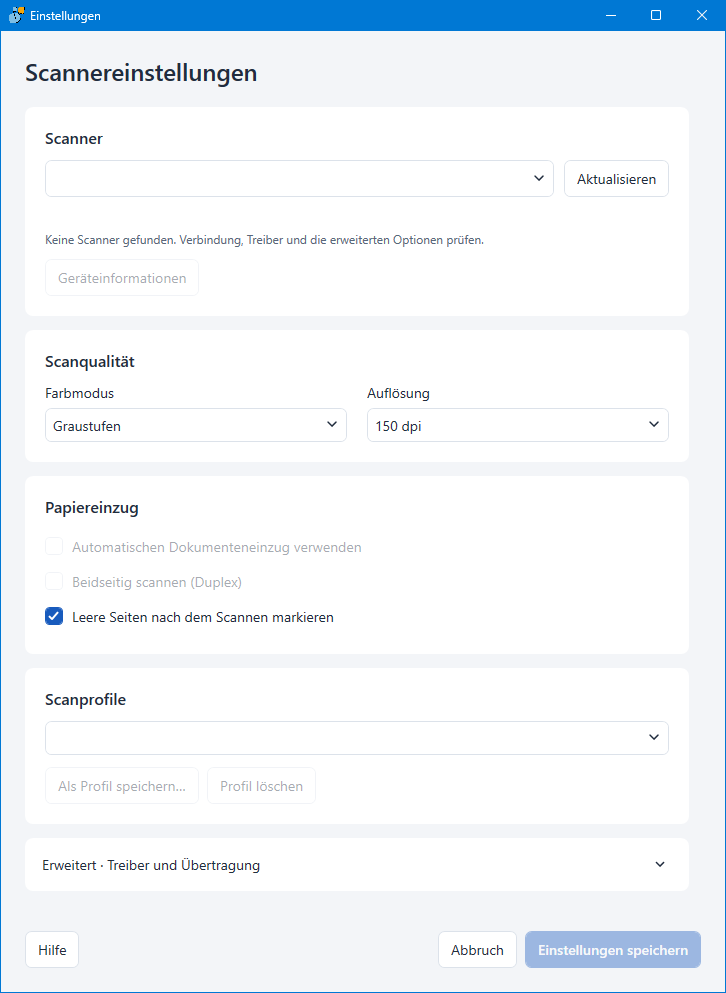Click the Profil löschen button
Screen dimensions: 726x993
(261, 786)
